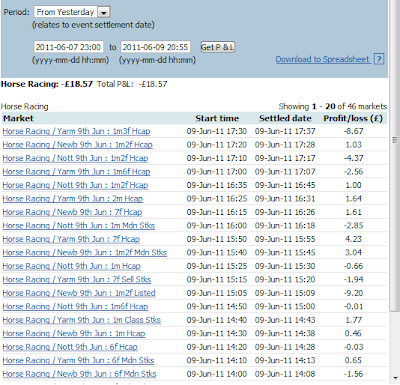Open Nott 9th Jun 6f Hcap market

click(x=70, y=347)
